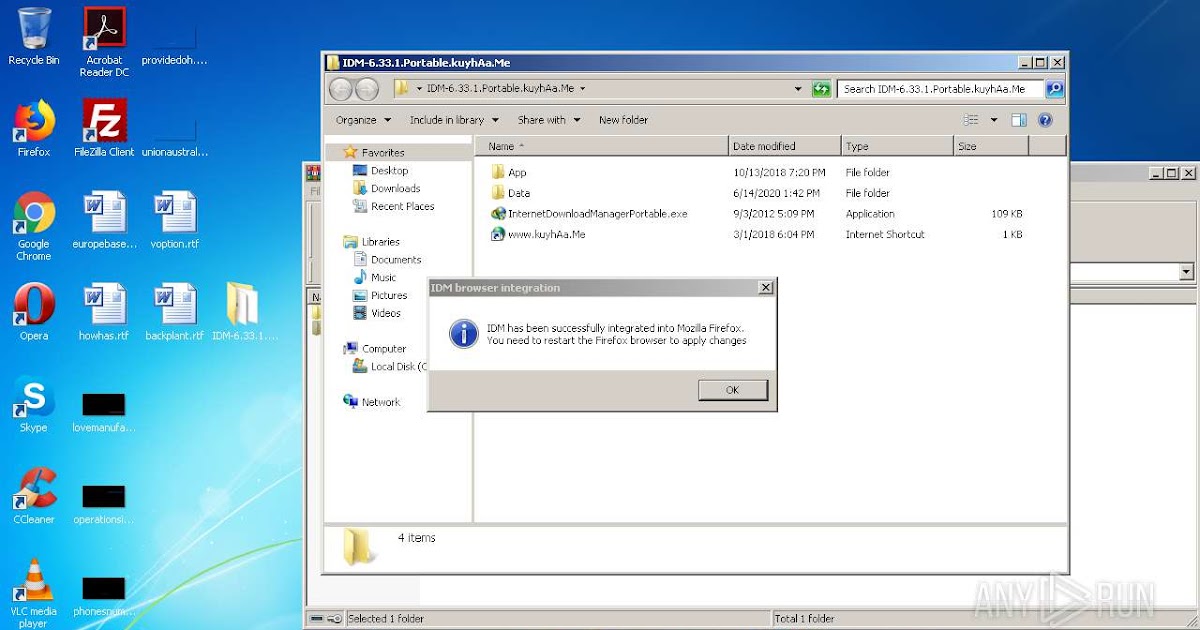Close the IDM browser integration dialog
This screenshot has height=630, width=1200.
pyautogui.click(x=766, y=288)
